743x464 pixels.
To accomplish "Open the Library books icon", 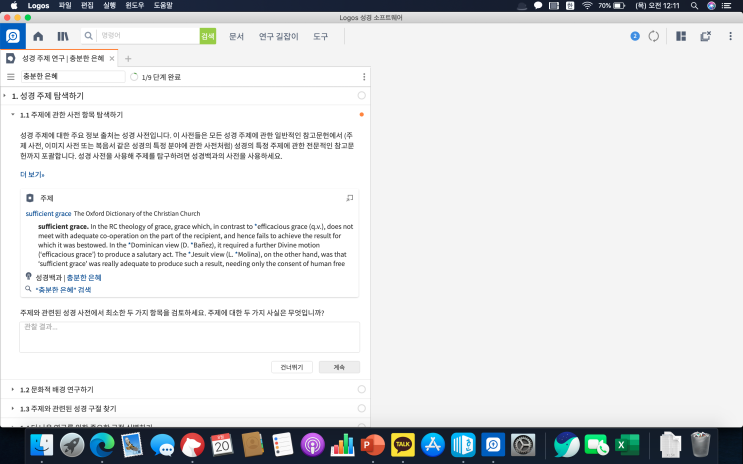I will click(63, 36).
